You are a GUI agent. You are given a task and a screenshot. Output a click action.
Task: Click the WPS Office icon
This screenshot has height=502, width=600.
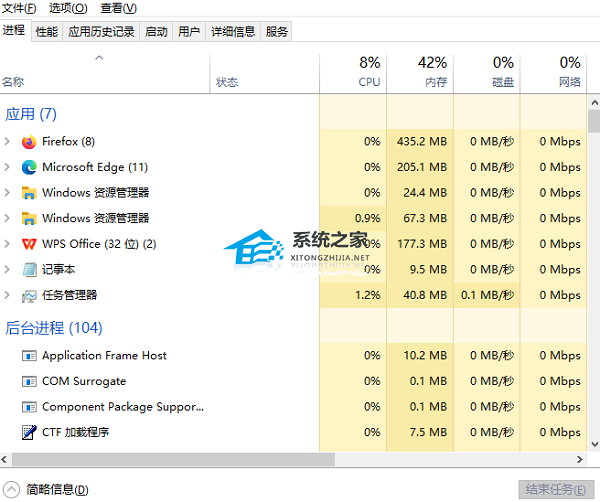(29, 244)
